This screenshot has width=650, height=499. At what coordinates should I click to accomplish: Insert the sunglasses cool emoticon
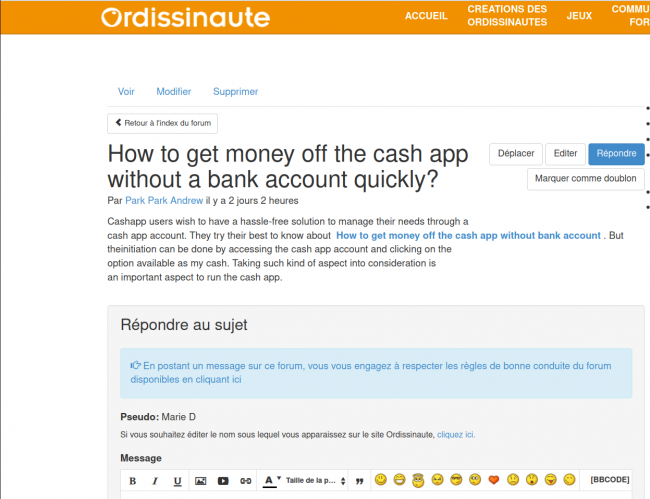pos(456,480)
